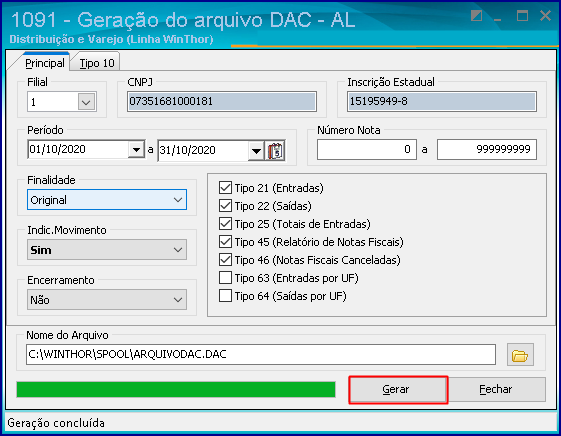Click the Fechar button

point(496,390)
